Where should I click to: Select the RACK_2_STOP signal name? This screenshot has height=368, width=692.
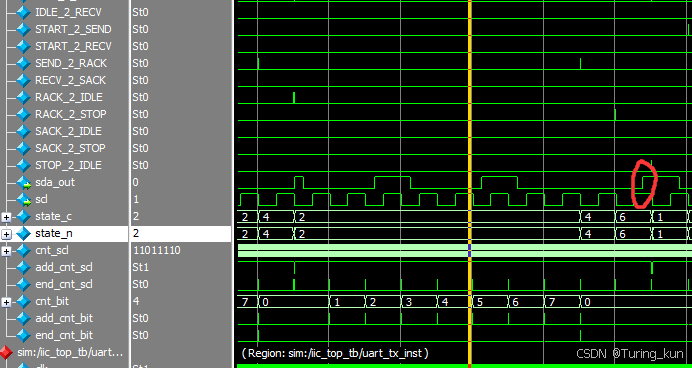pos(71,114)
